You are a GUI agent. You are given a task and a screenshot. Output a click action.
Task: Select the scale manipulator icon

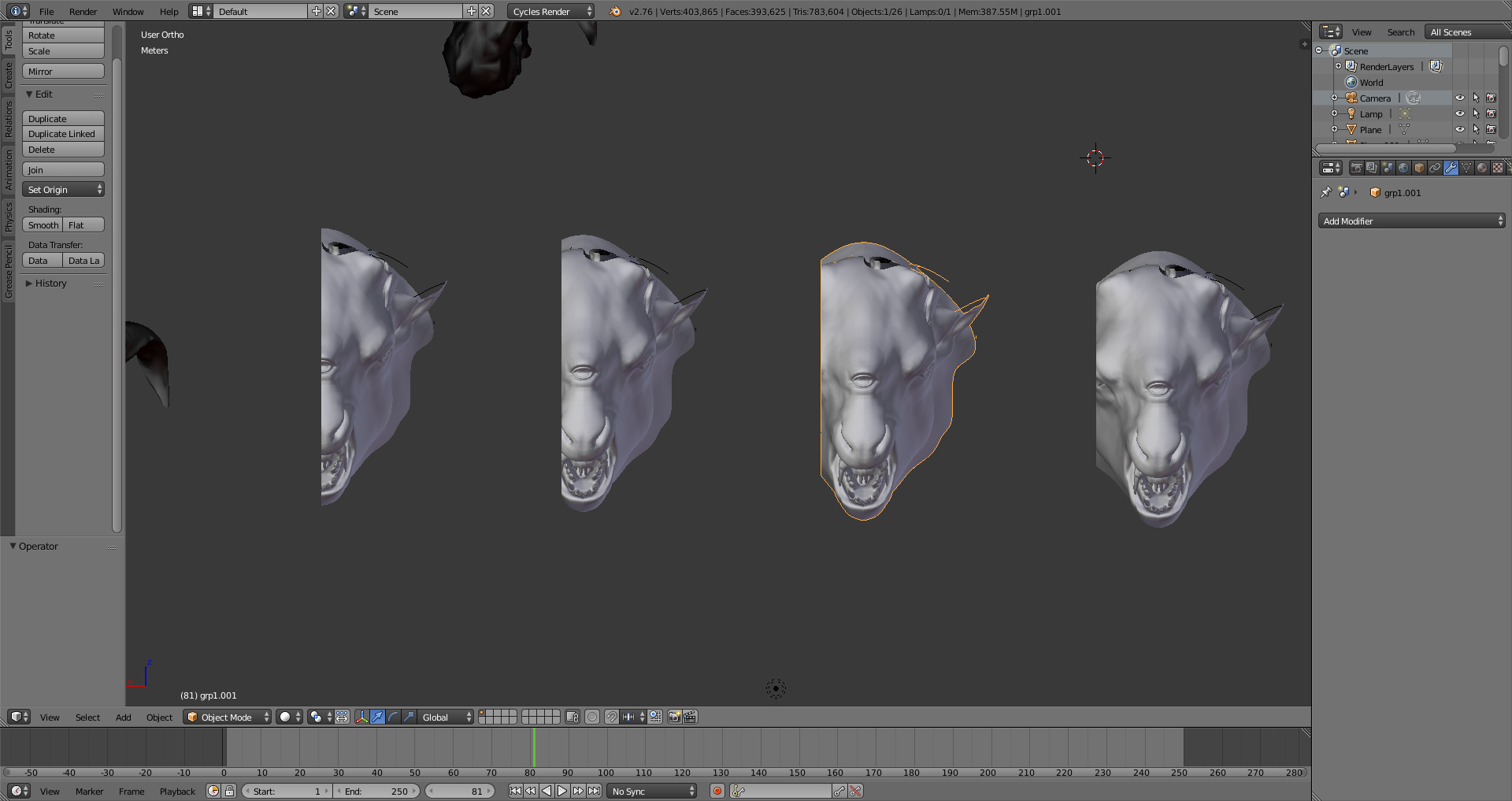[x=409, y=717]
